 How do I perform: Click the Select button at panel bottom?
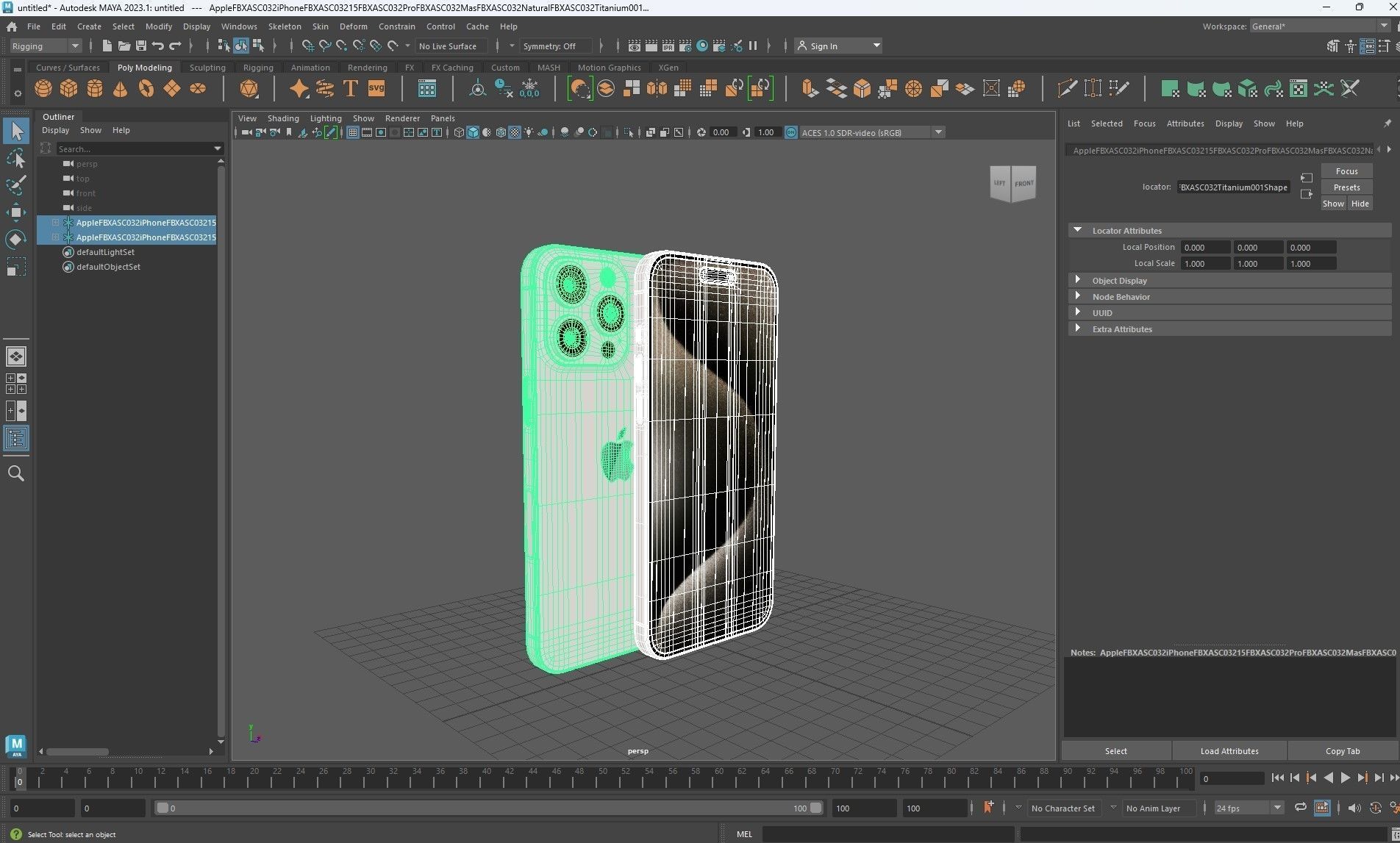tap(1115, 751)
